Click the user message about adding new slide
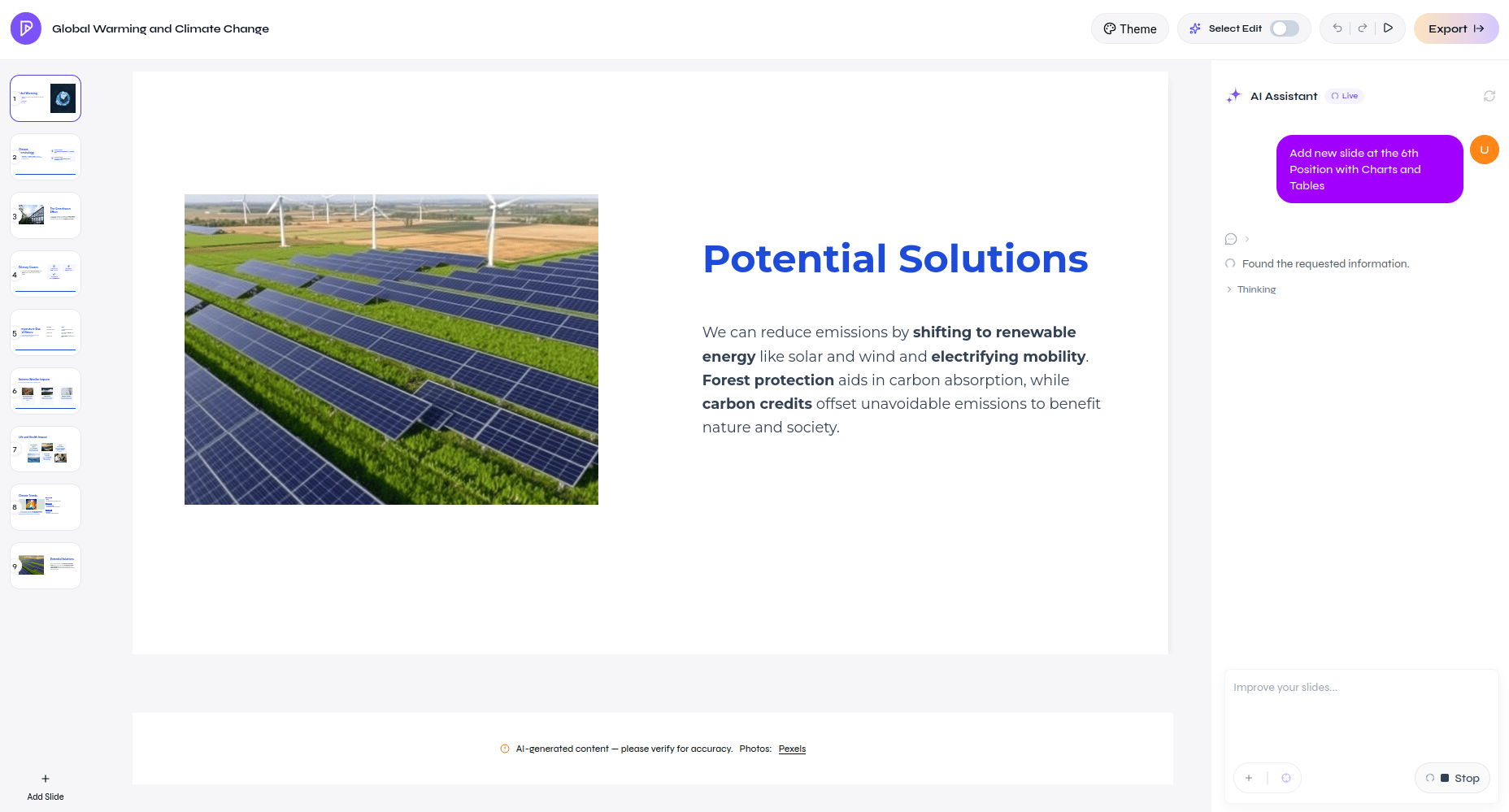Viewport: 1509px width, 812px height. pyautogui.click(x=1370, y=169)
